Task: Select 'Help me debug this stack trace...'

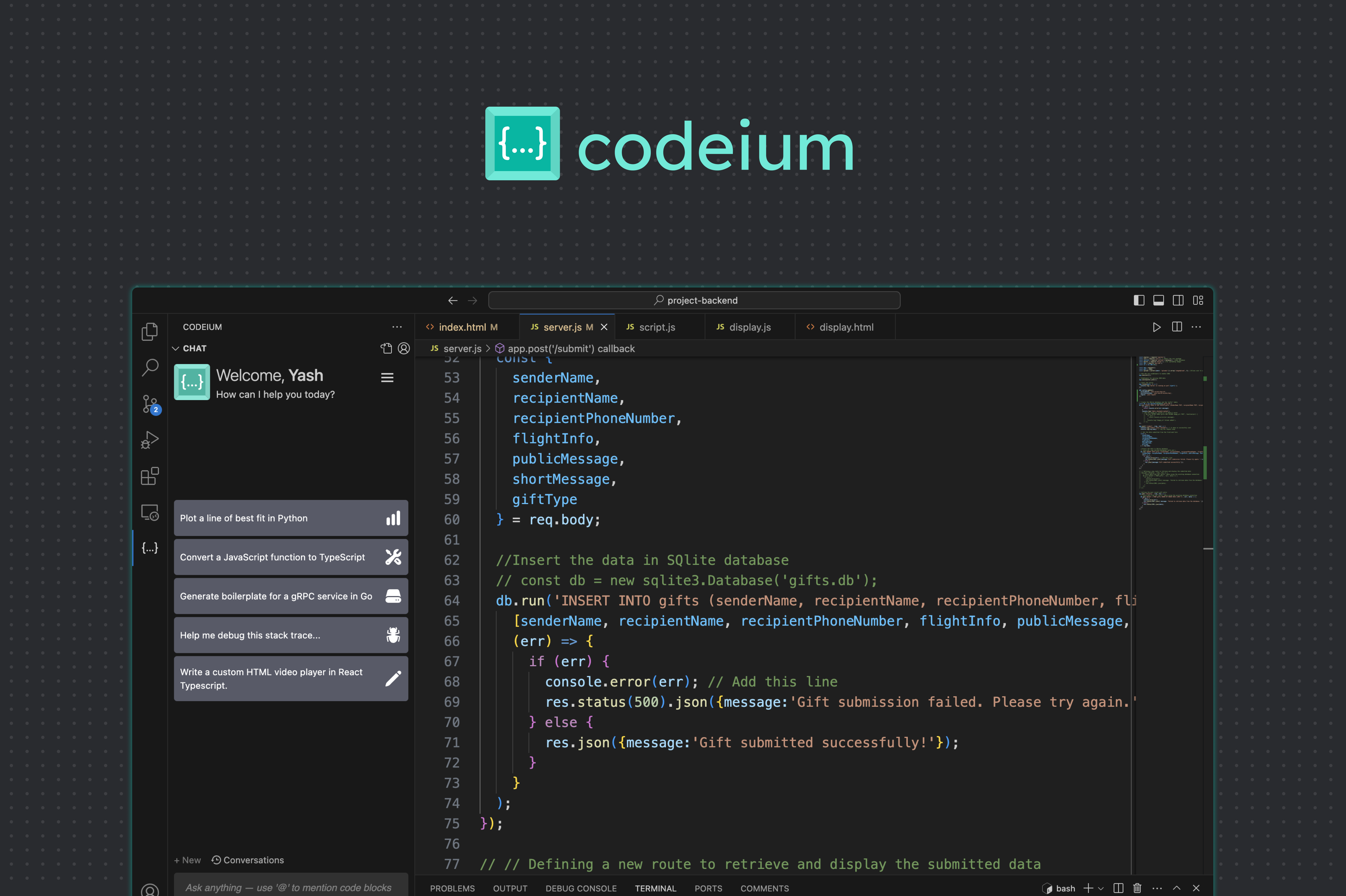Action: coord(291,635)
